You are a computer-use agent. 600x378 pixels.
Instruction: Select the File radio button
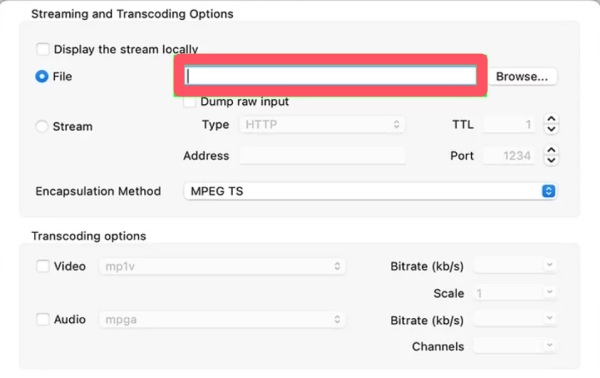(42, 77)
